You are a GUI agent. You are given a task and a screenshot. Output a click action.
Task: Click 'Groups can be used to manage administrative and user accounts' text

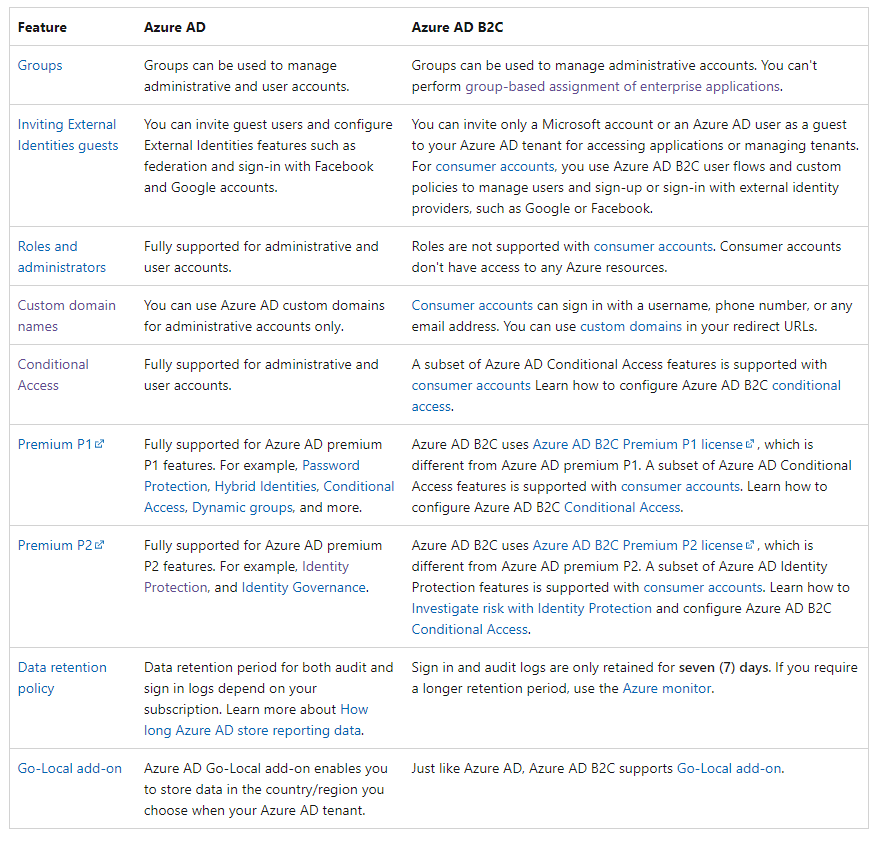click(x=246, y=75)
